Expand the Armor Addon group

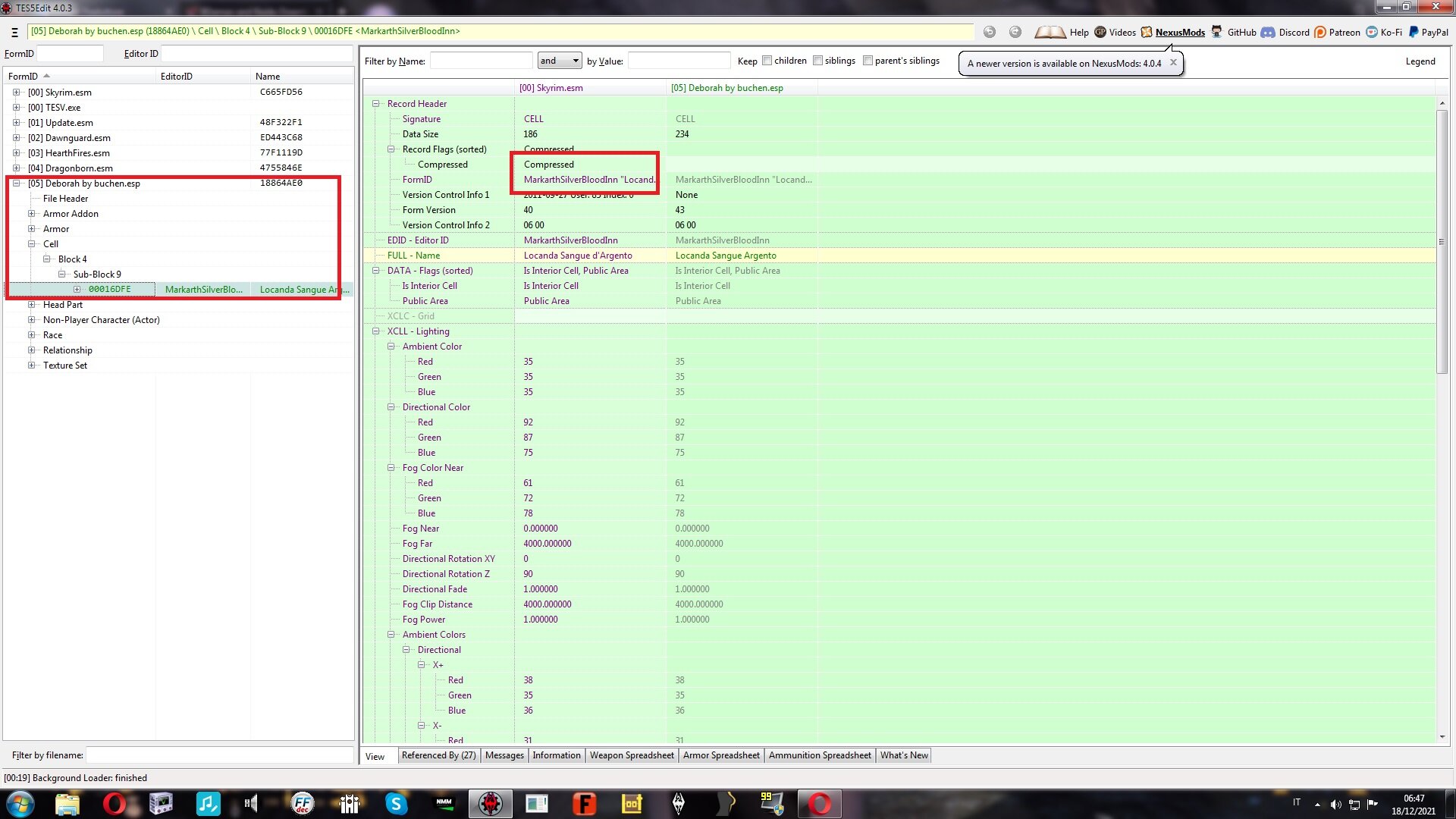click(x=31, y=213)
